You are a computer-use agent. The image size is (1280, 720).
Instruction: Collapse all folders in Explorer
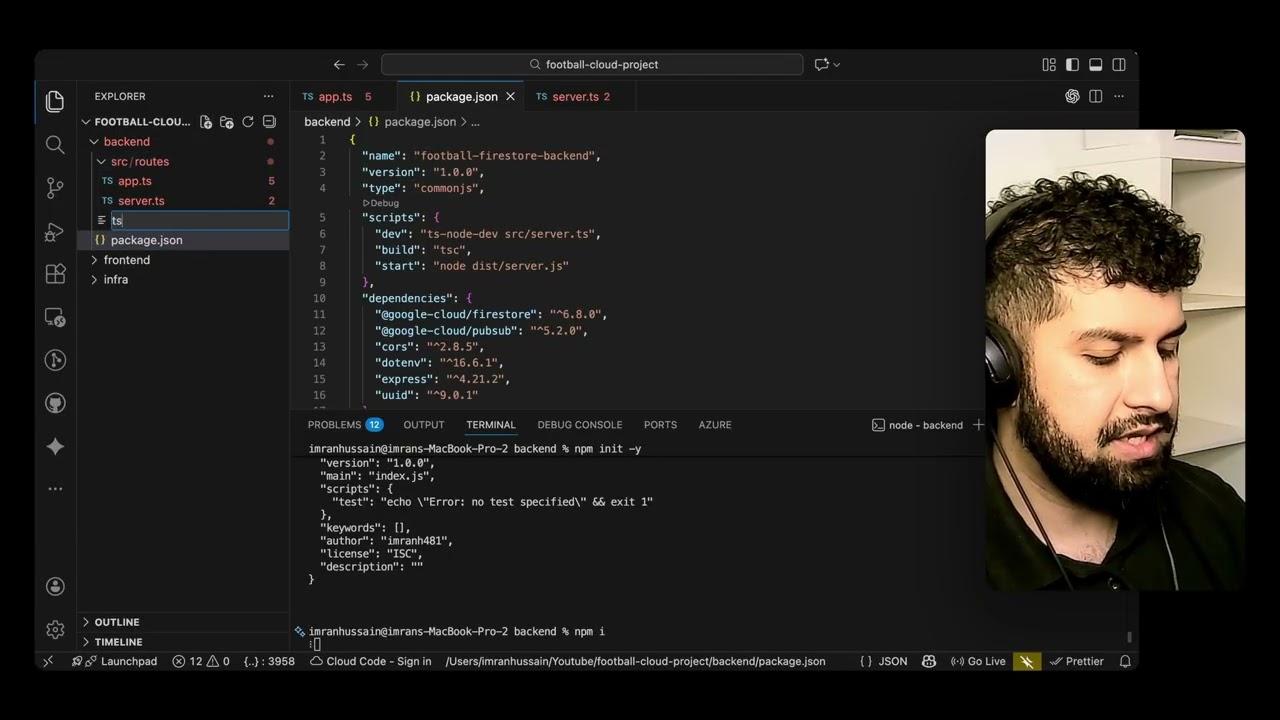pos(269,122)
